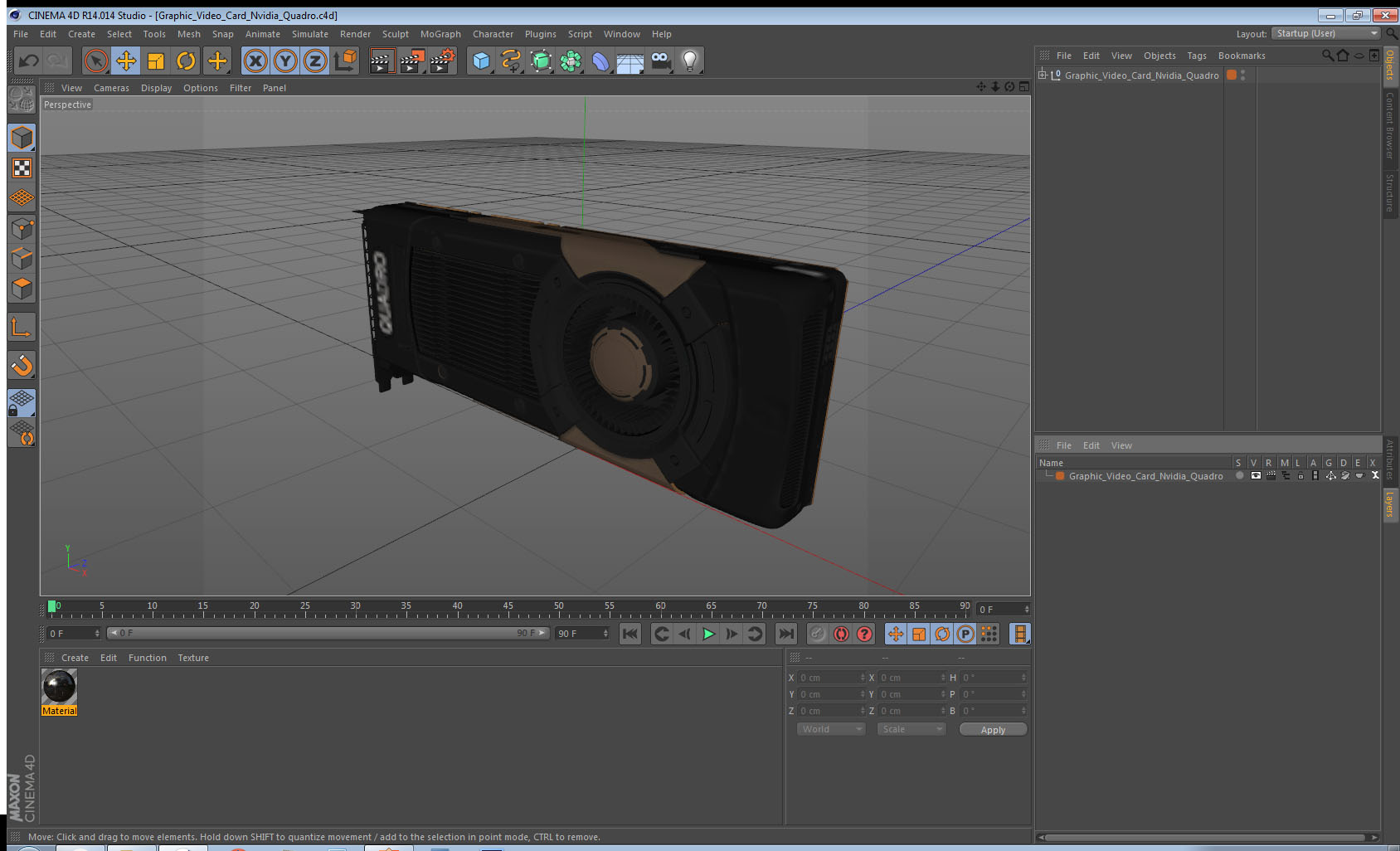1400x851 pixels.
Task: Toggle the Enable Axis tool
Action: [x=22, y=328]
